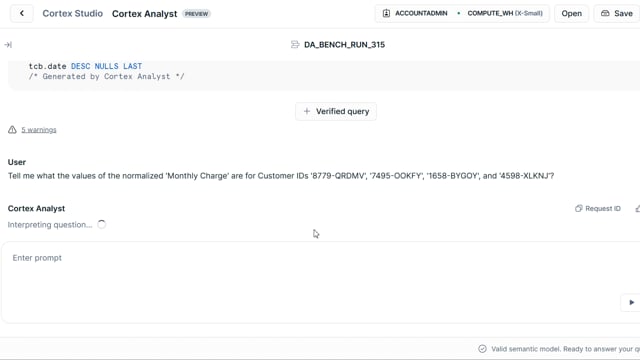The image size is (640, 360).
Task: Expand the collapsed side panel icon
Action: 8,45
